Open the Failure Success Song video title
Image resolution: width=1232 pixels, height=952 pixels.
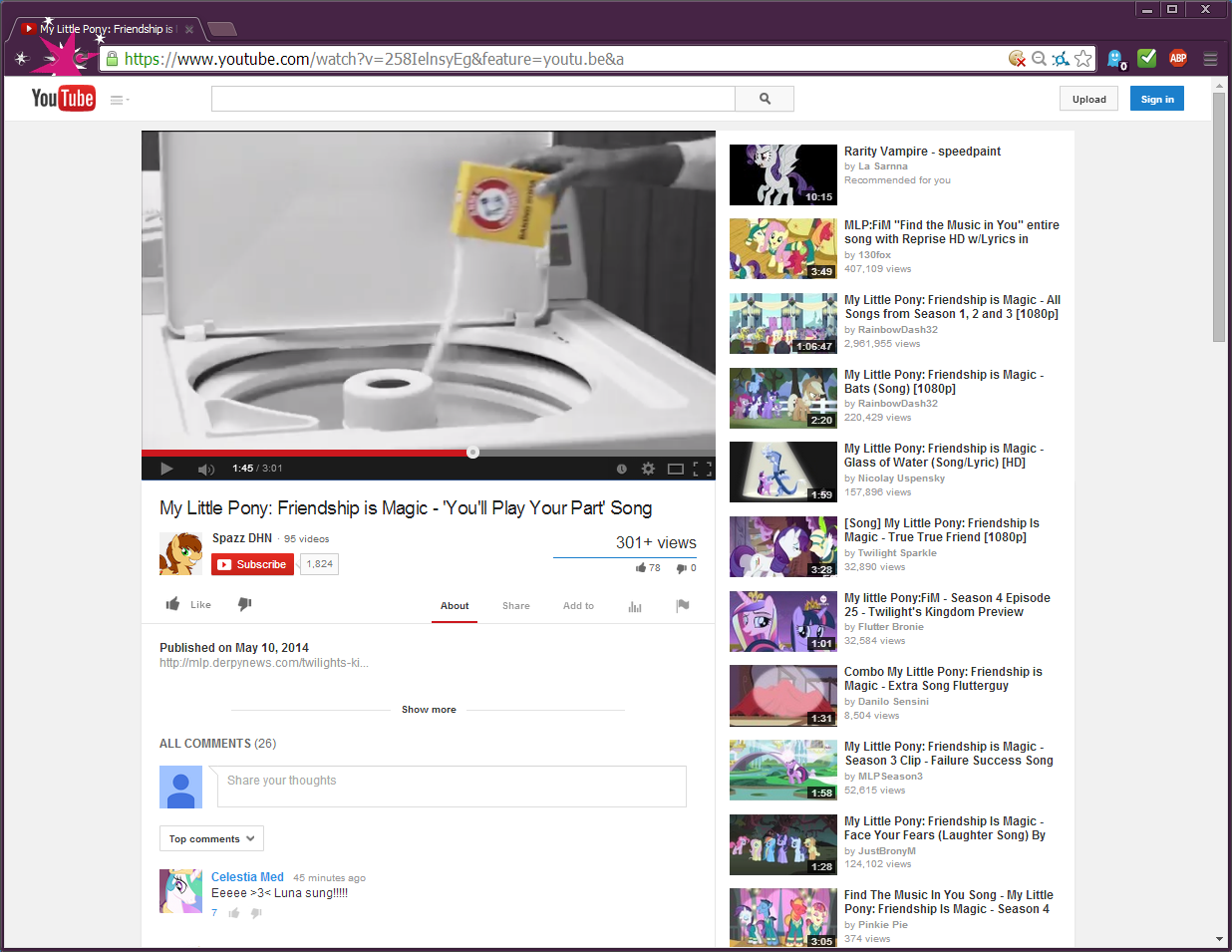click(949, 754)
